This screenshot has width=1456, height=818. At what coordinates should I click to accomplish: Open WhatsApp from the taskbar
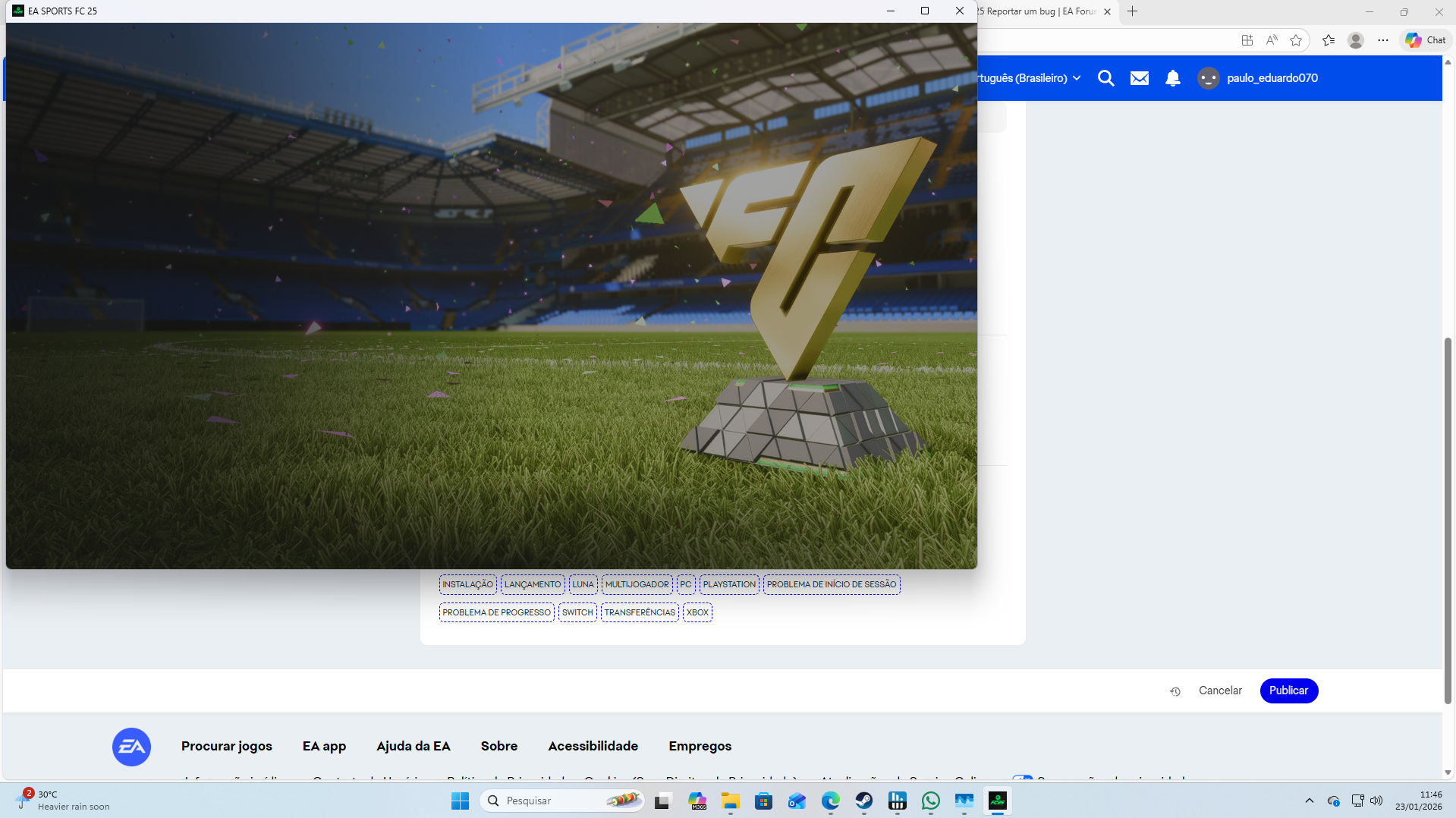tap(930, 801)
